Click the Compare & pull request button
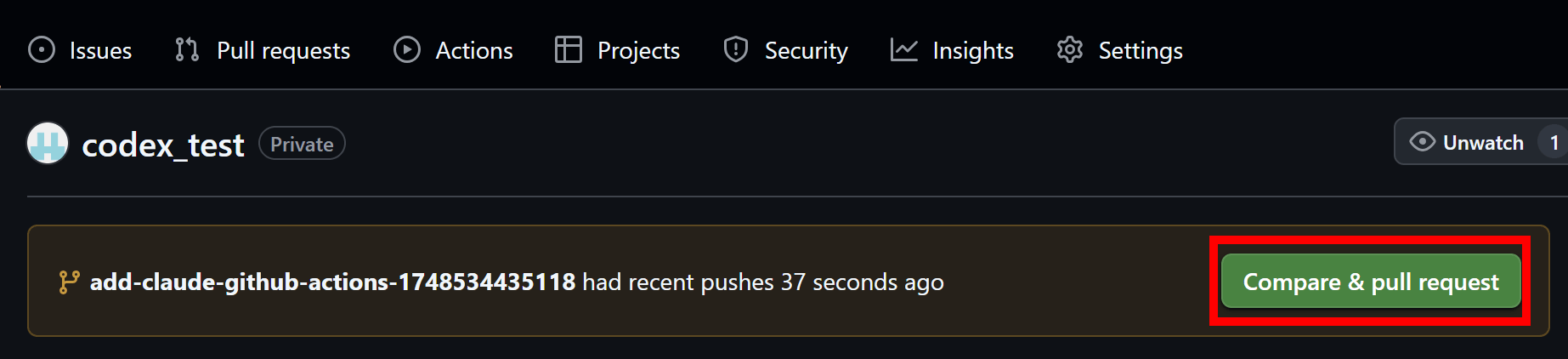The width and height of the screenshot is (1568, 359). click(1371, 281)
